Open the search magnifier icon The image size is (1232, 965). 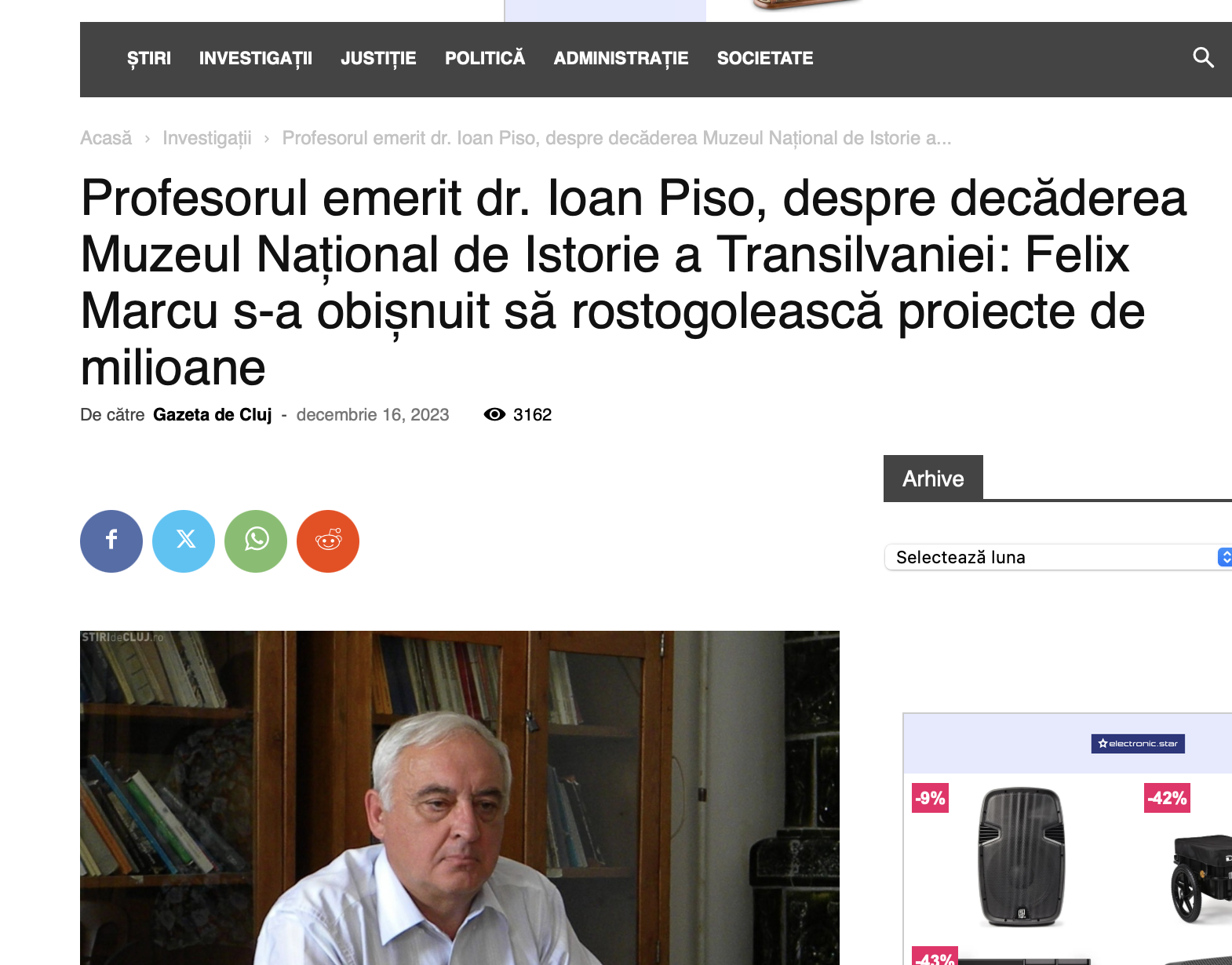click(1203, 58)
